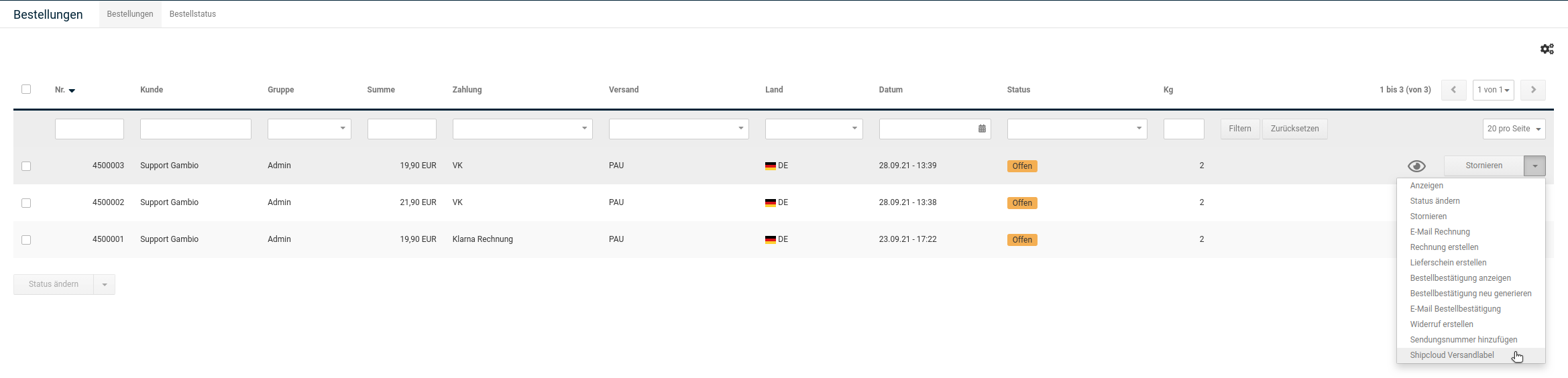Select Shipcloud Versandlabel from the menu
1568x378 pixels.
[x=1451, y=355]
